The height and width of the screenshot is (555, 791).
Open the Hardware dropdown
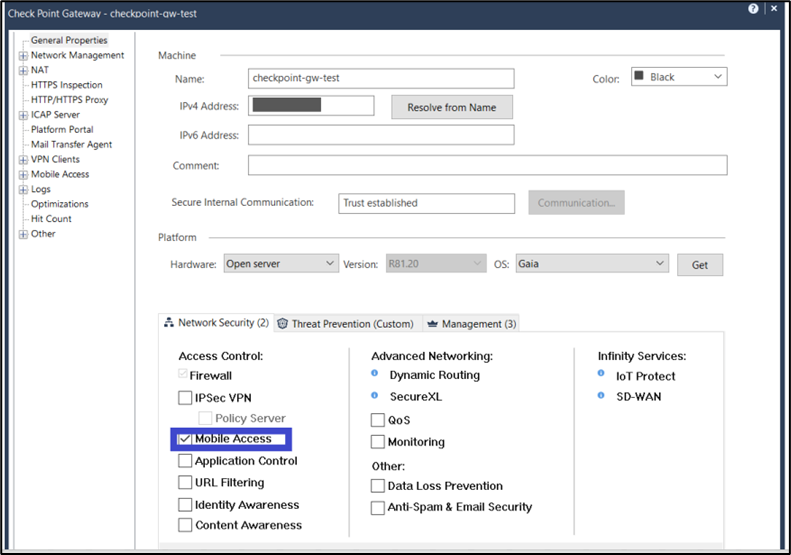(x=281, y=264)
